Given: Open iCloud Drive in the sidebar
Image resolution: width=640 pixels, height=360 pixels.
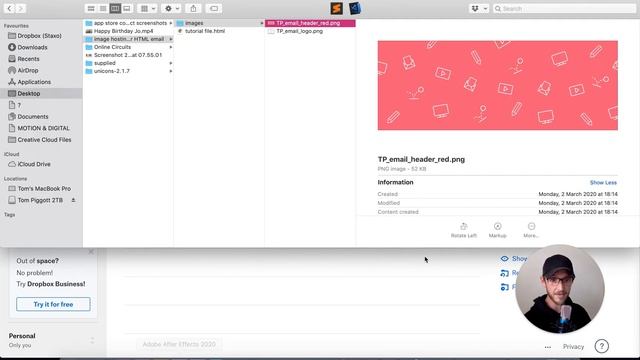Looking at the screenshot, I should [x=34, y=164].
